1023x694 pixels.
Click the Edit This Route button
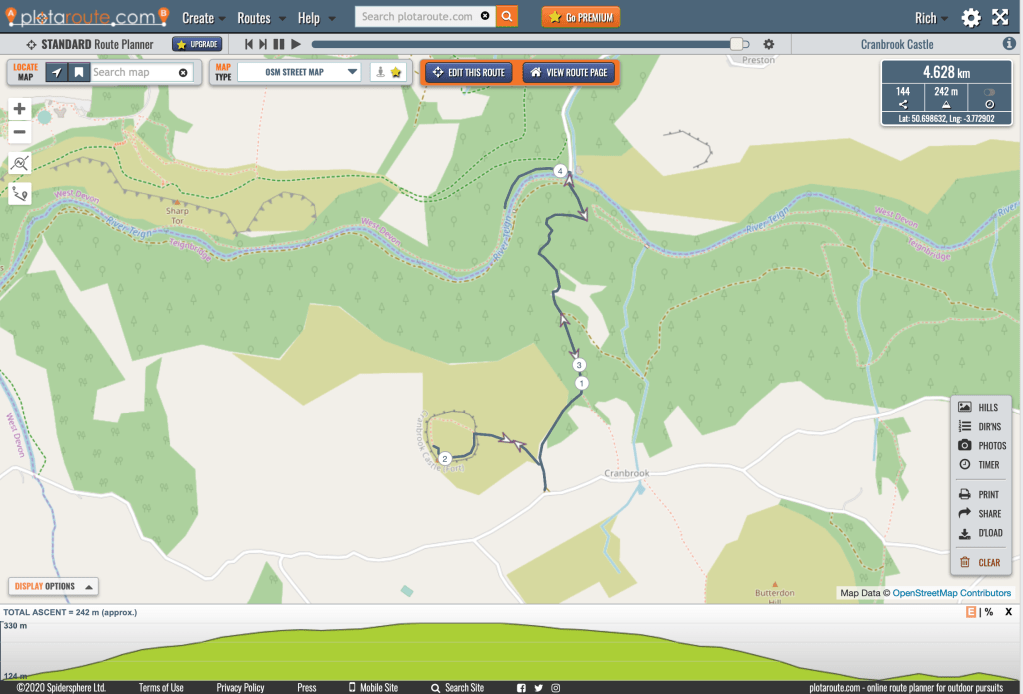click(469, 73)
